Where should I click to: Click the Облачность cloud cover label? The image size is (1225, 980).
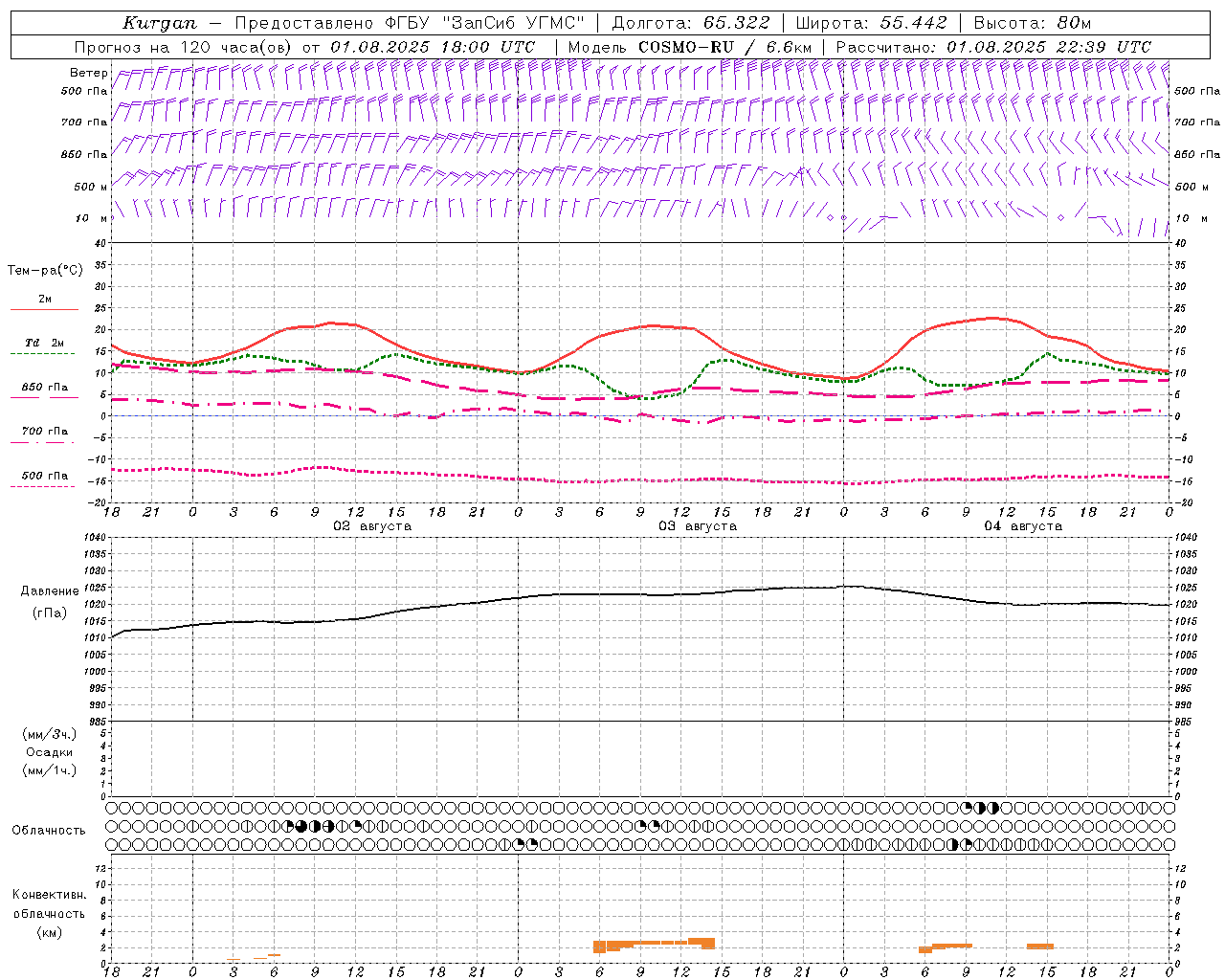click(x=49, y=831)
